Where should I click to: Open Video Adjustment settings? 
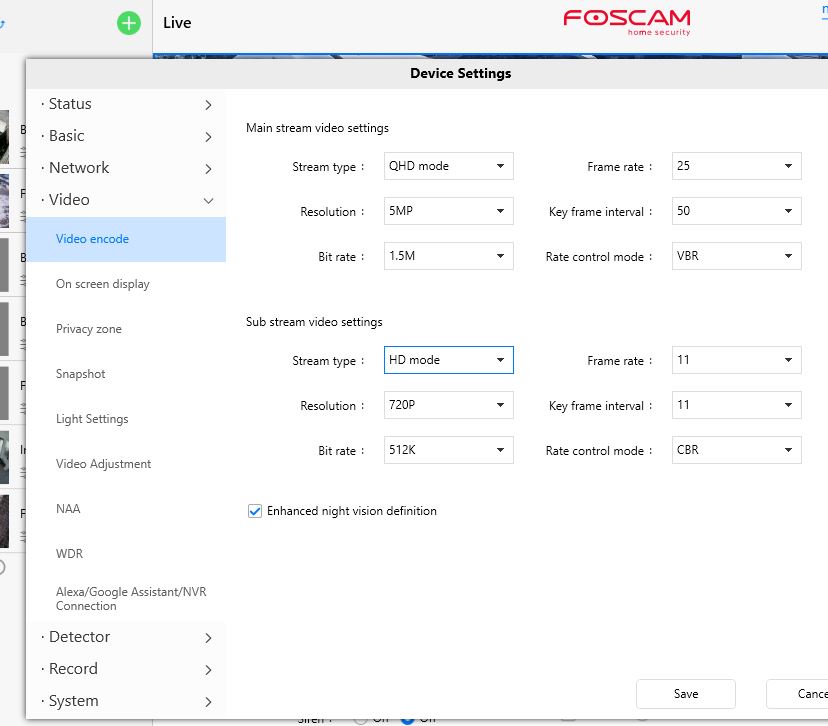point(126,464)
